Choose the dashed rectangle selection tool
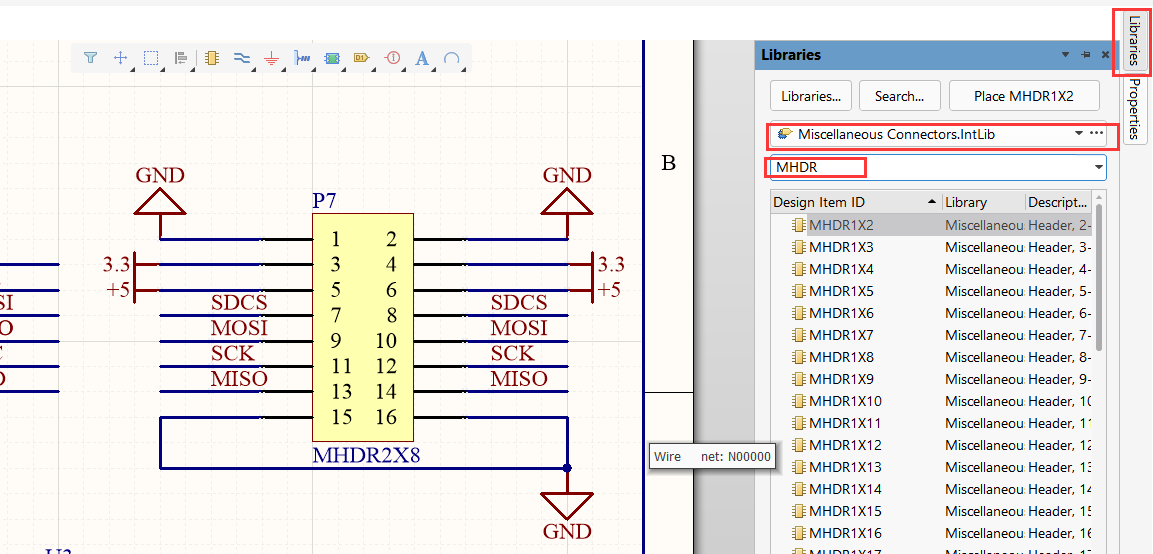 coord(151,57)
